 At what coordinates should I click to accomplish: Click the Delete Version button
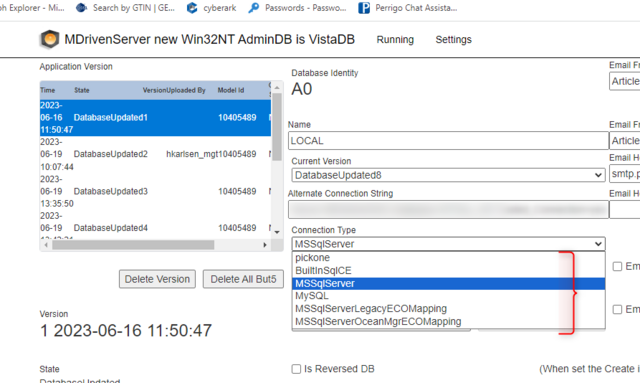157,279
